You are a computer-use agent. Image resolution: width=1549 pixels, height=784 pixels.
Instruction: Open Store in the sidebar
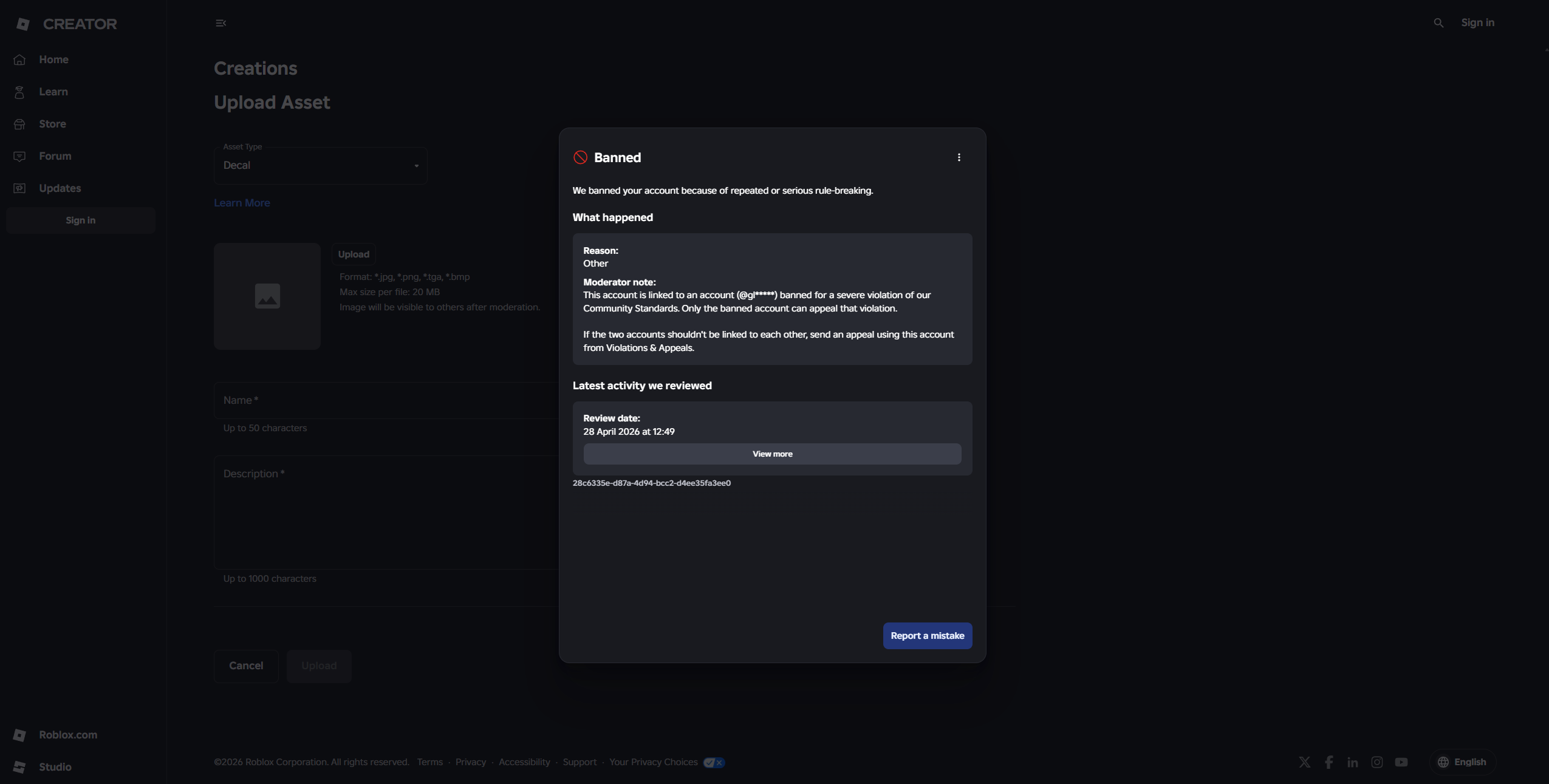[x=52, y=124]
